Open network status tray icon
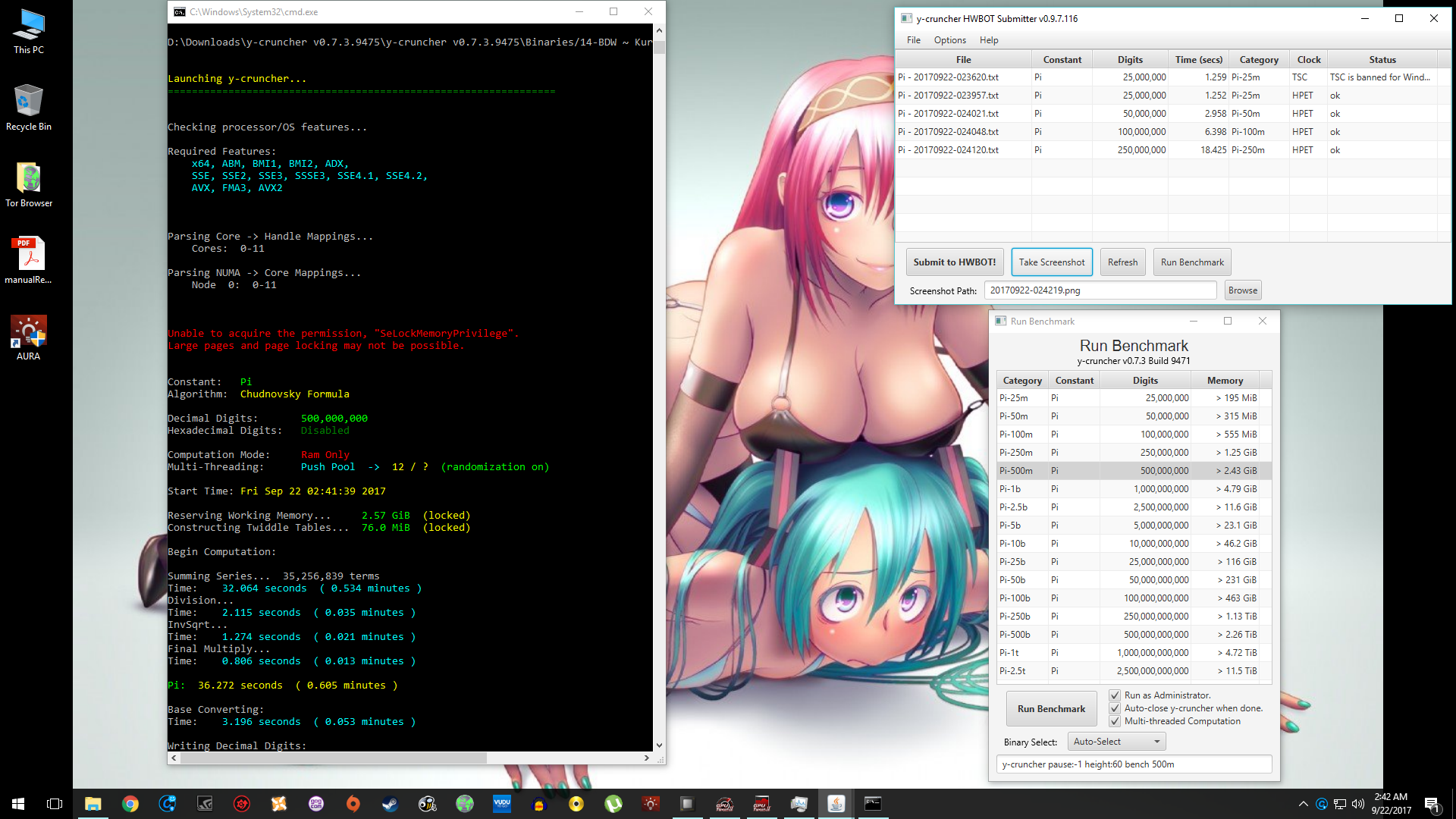This screenshot has height=819, width=1456. point(1340,804)
